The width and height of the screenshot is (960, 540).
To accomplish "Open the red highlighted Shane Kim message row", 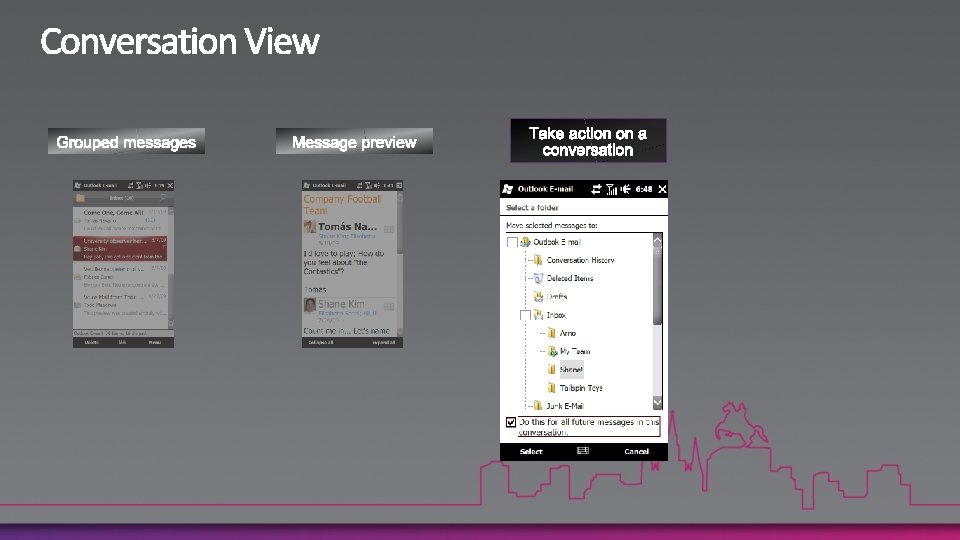I will (121, 249).
